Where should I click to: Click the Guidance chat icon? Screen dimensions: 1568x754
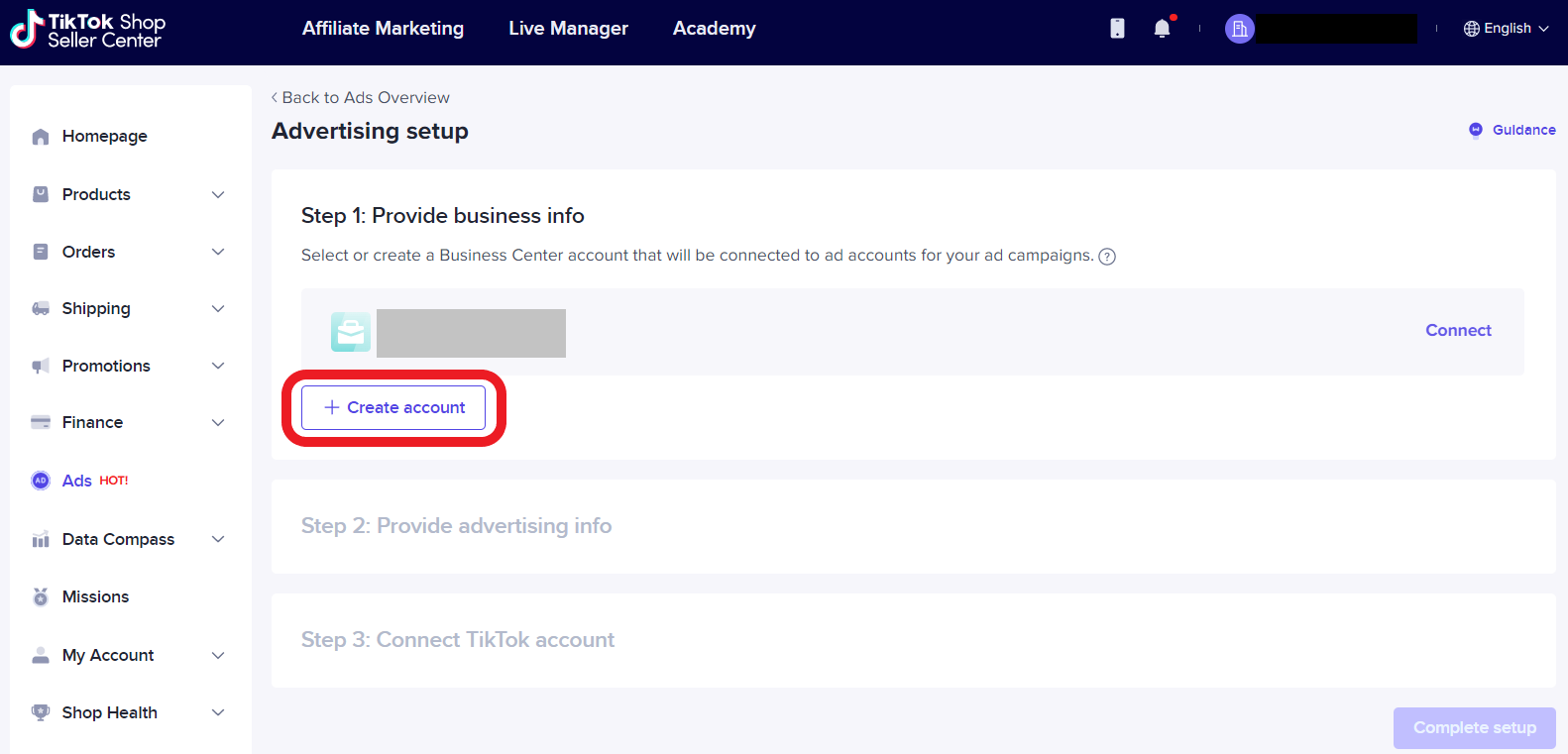pyautogui.click(x=1476, y=130)
